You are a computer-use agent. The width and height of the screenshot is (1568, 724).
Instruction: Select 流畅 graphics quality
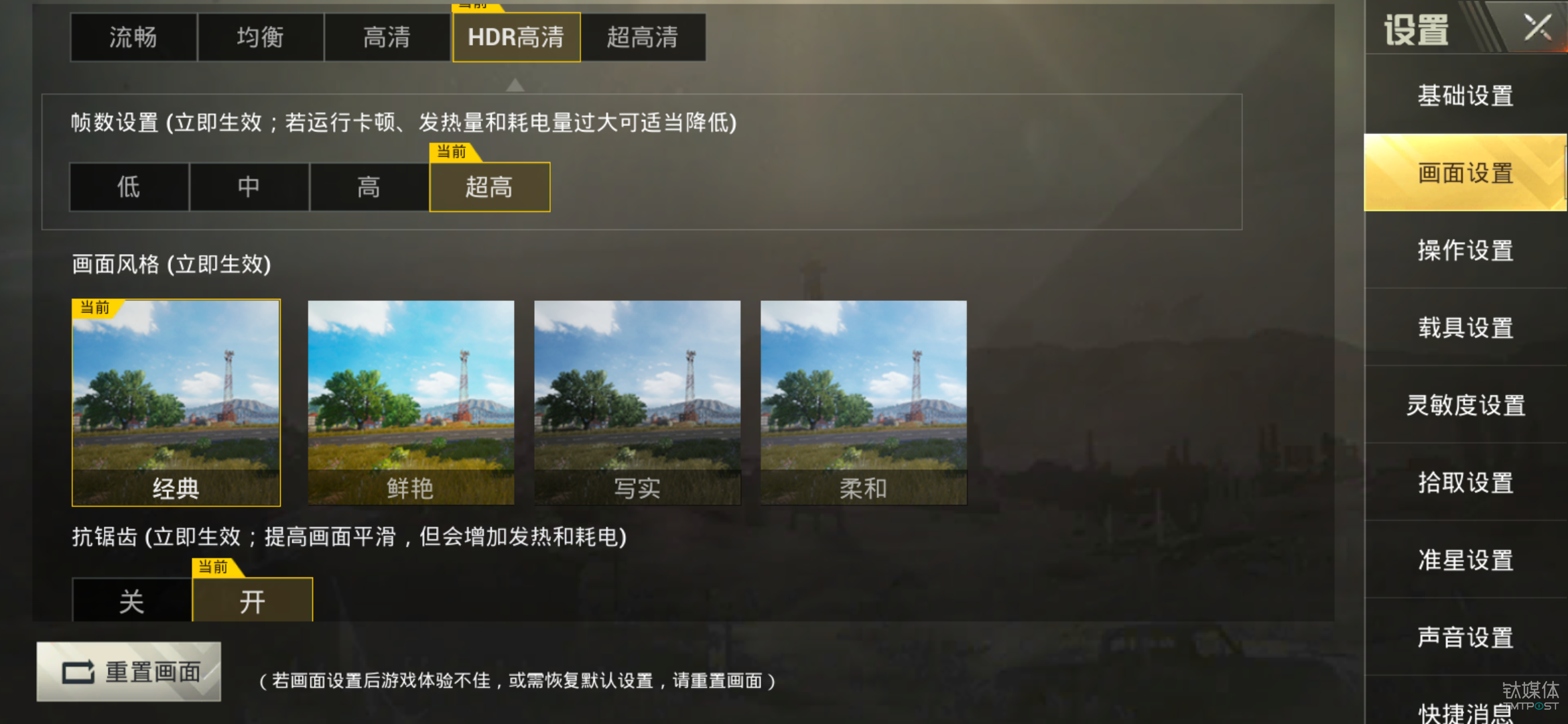[x=133, y=37]
